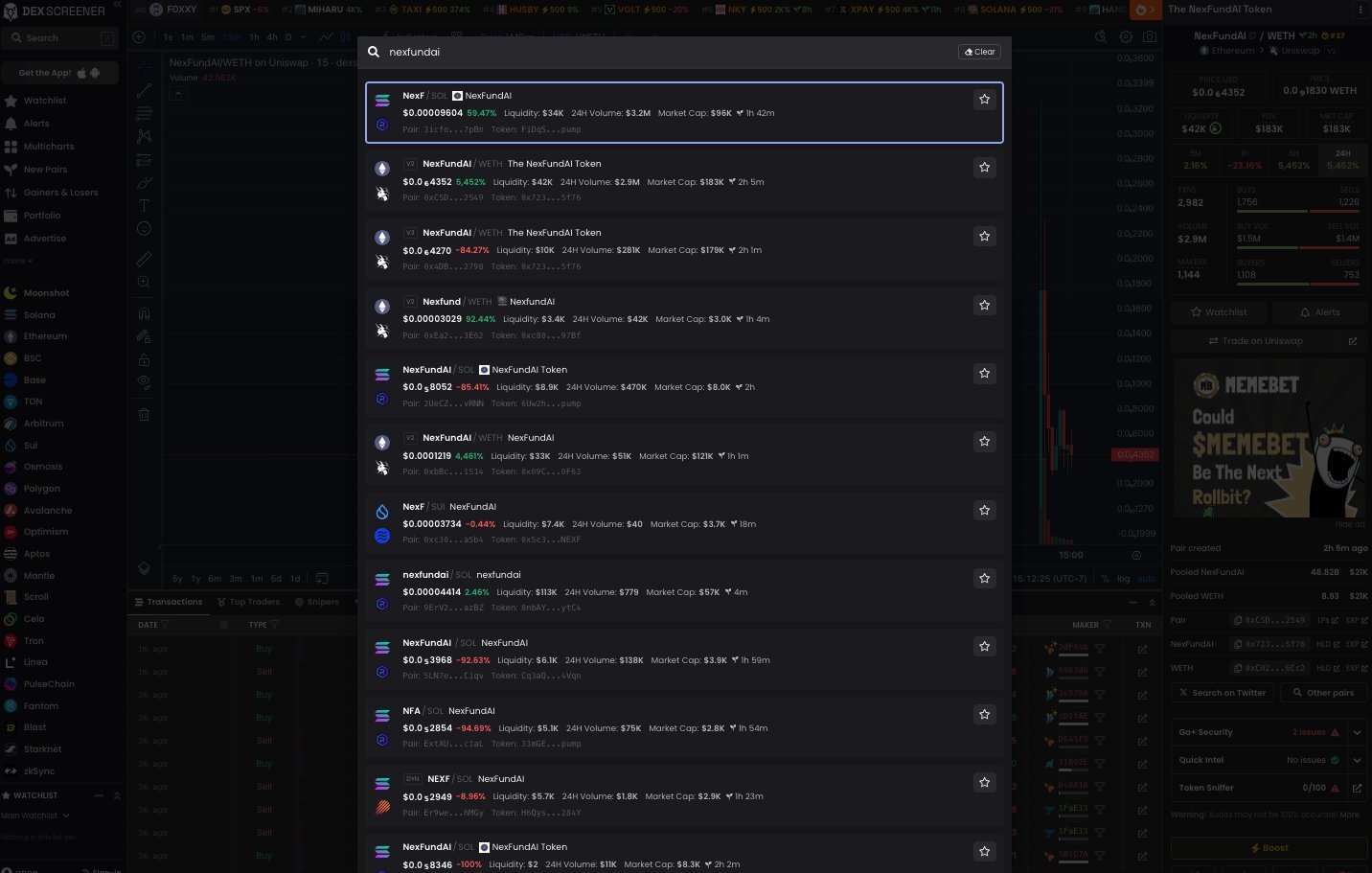The image size is (1372, 873).
Task: Select TON chain
Action: [33, 402]
